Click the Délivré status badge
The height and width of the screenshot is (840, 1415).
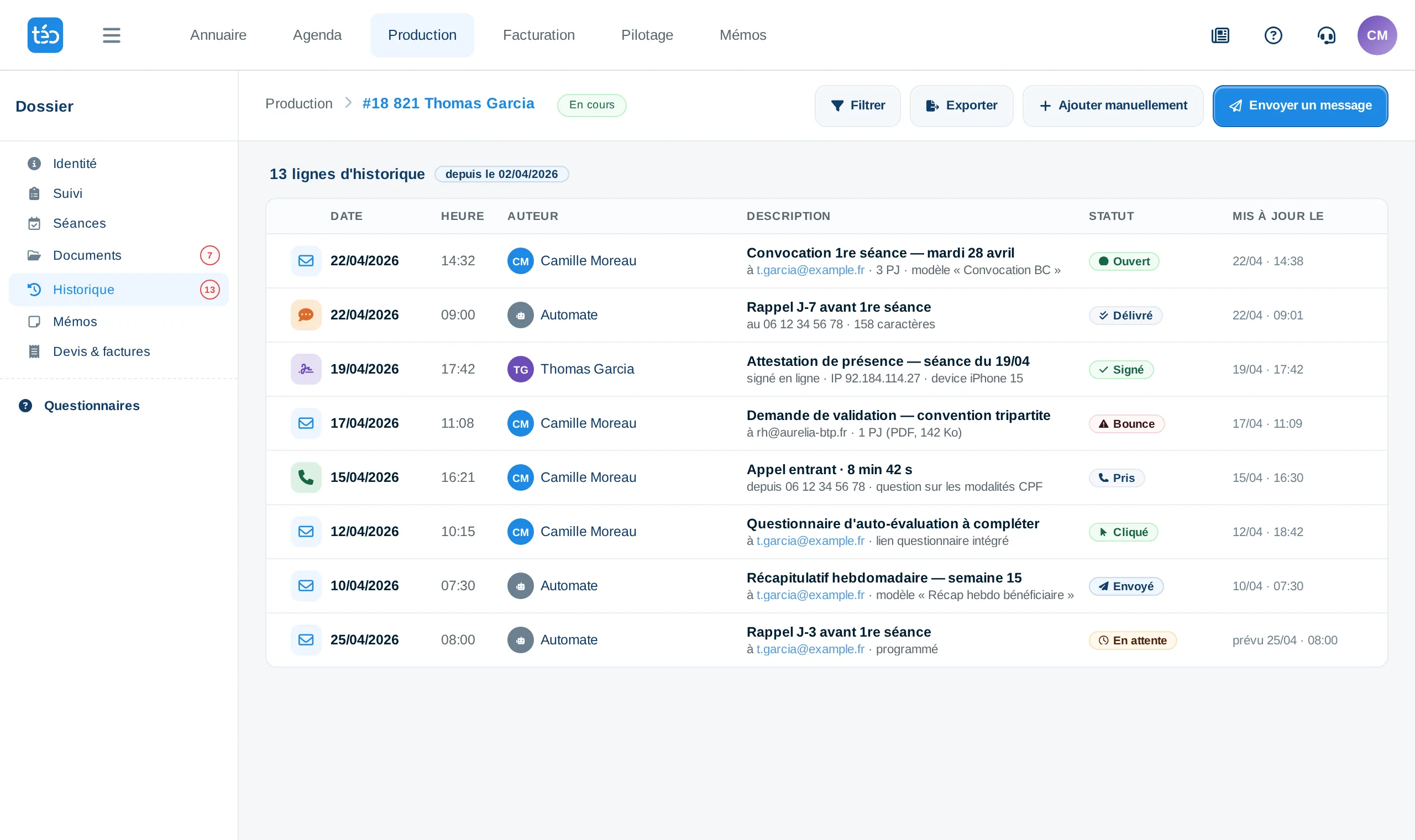(1126, 316)
